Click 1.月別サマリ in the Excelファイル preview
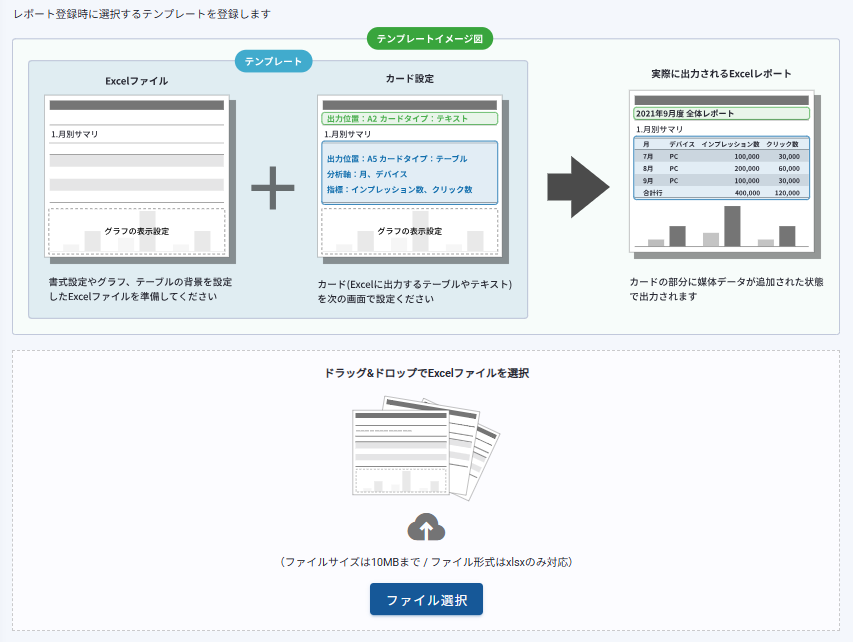 pyautogui.click(x=75, y=133)
